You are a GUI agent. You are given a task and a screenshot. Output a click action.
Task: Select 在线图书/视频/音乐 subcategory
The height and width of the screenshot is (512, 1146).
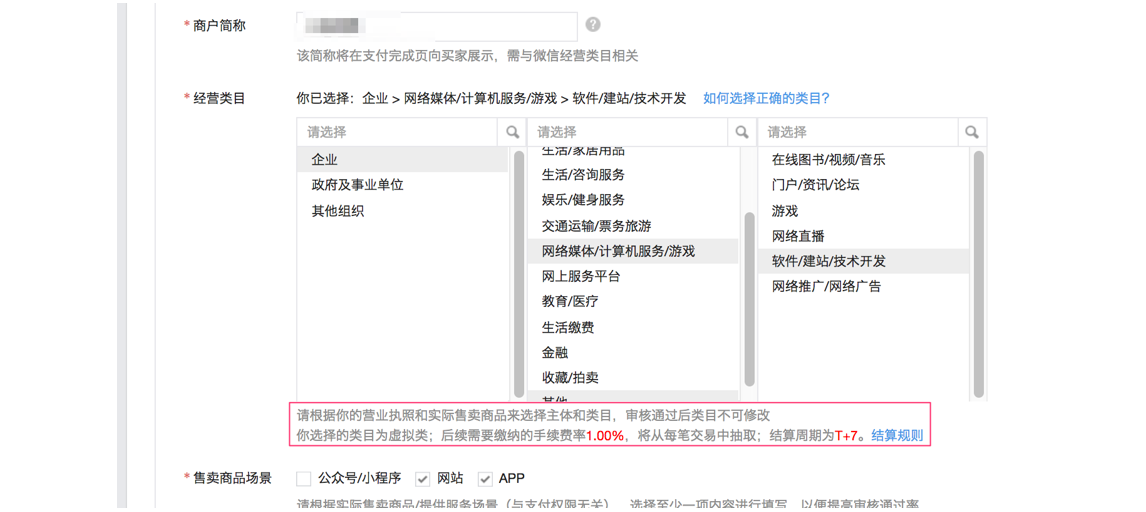863,159
